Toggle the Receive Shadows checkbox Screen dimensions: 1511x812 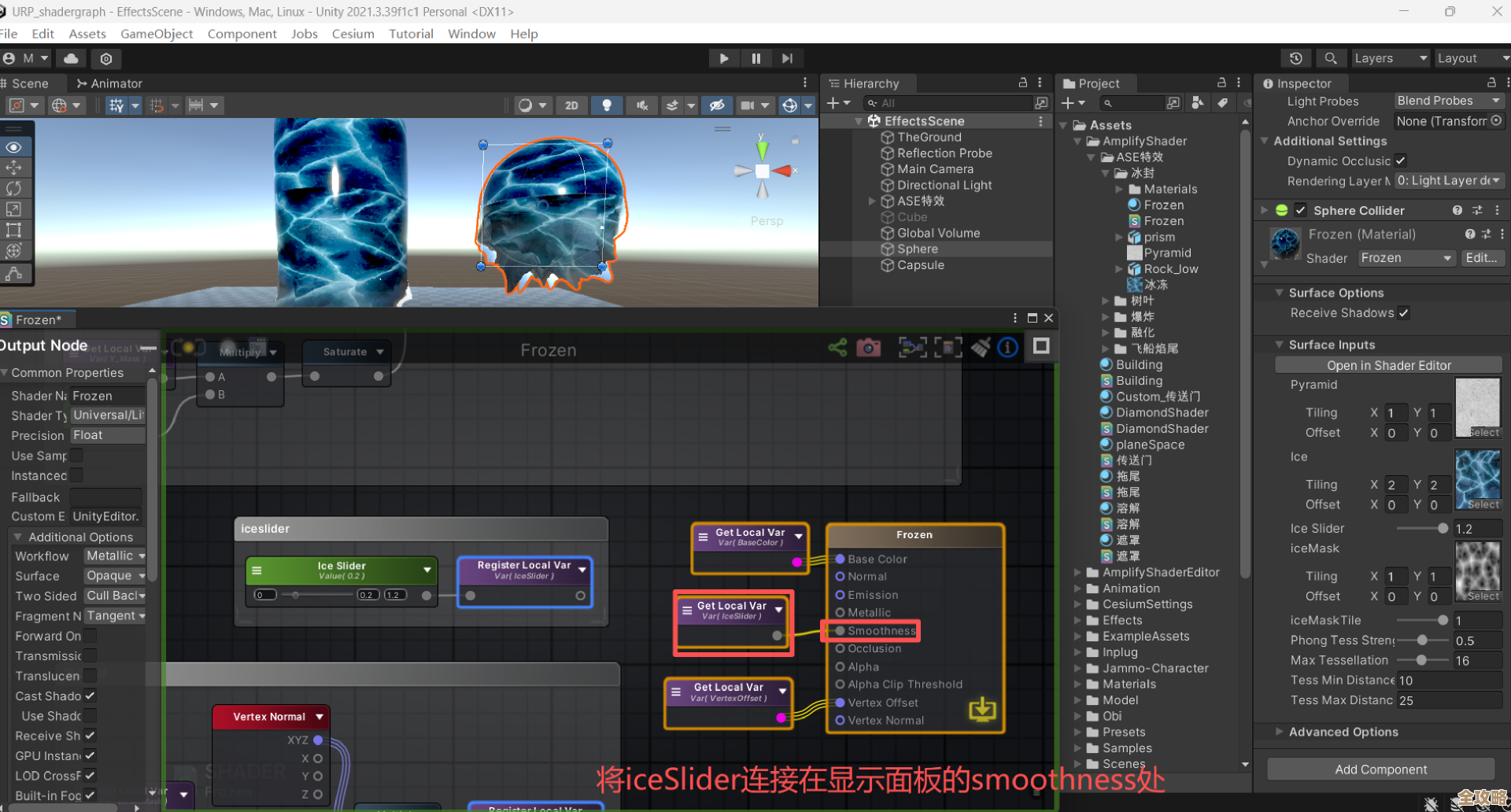pyautogui.click(x=1404, y=312)
